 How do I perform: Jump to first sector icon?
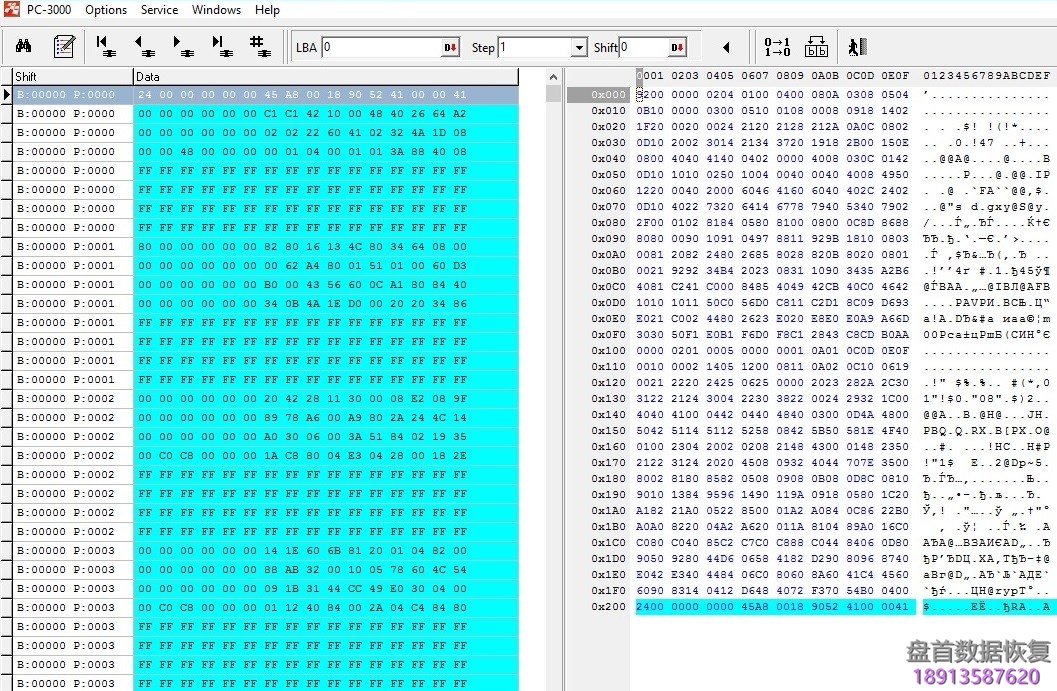click(x=104, y=46)
